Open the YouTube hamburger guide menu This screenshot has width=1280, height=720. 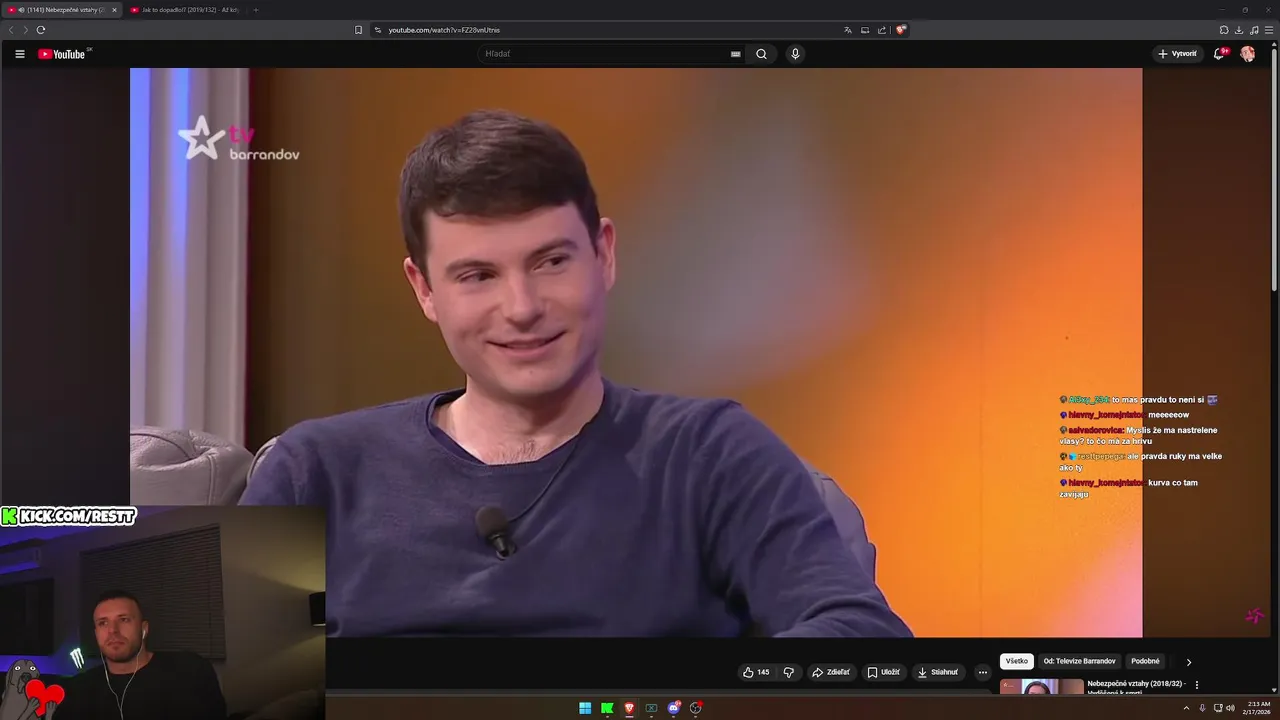pyautogui.click(x=19, y=54)
